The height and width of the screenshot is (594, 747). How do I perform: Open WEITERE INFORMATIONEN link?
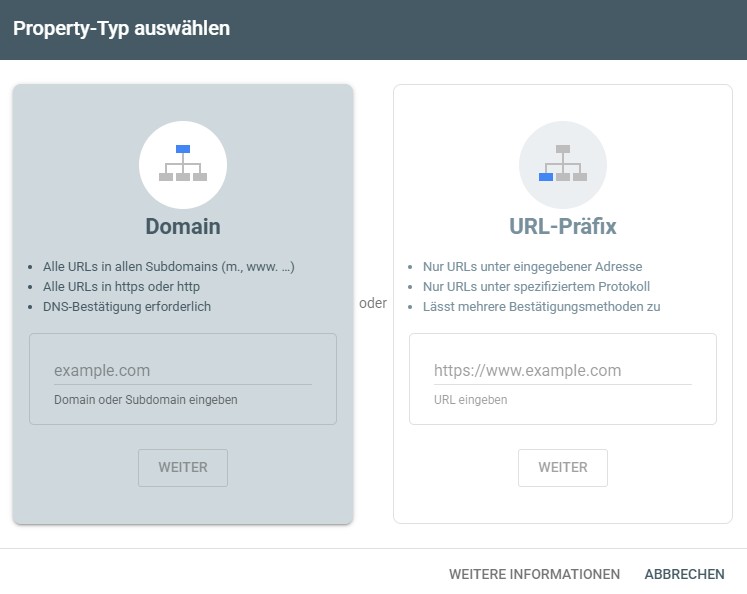click(x=535, y=574)
